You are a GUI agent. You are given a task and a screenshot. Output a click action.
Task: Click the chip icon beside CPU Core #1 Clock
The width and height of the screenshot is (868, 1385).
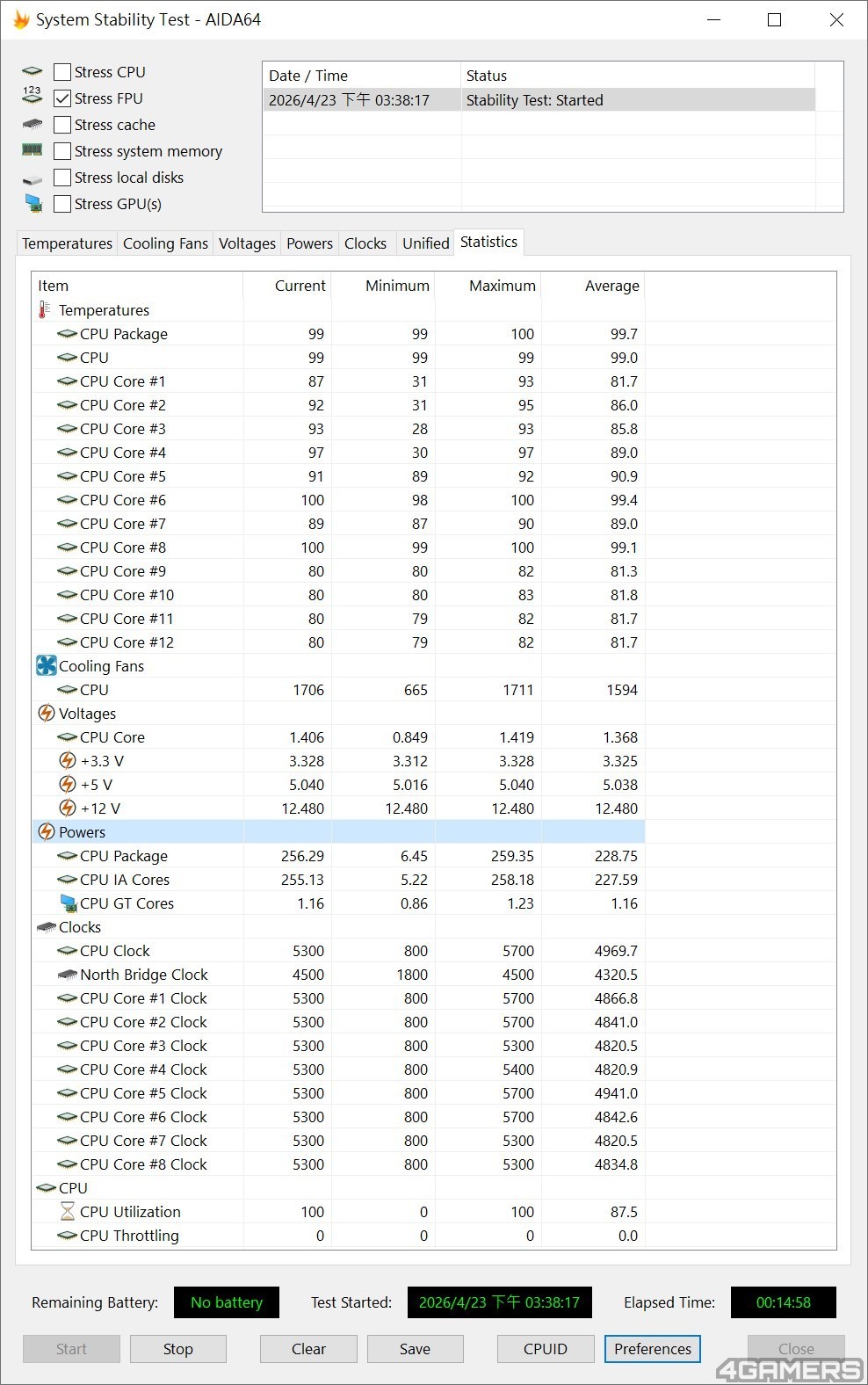point(67,998)
